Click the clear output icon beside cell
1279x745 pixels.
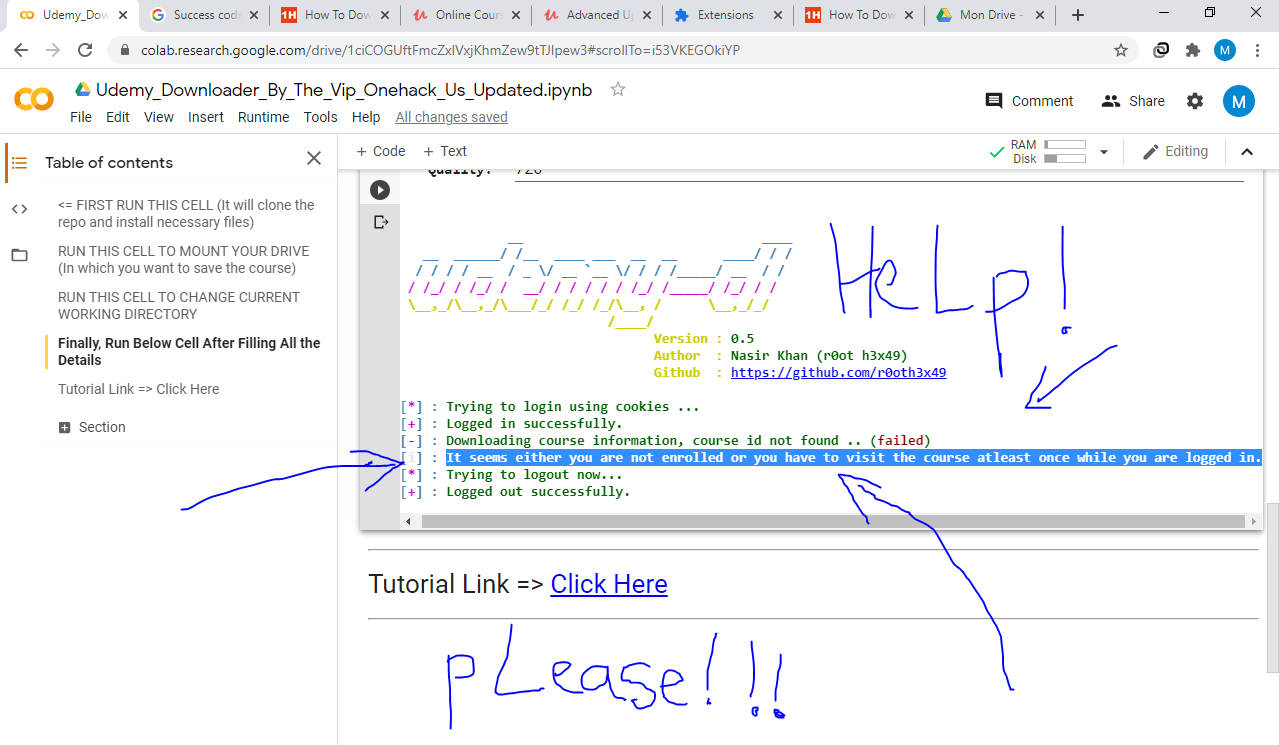380,222
